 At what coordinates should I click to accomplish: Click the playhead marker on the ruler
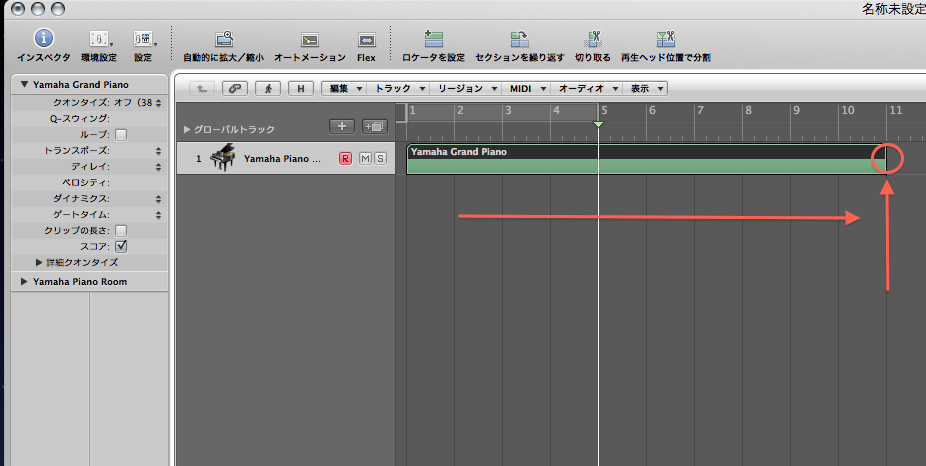coord(598,124)
